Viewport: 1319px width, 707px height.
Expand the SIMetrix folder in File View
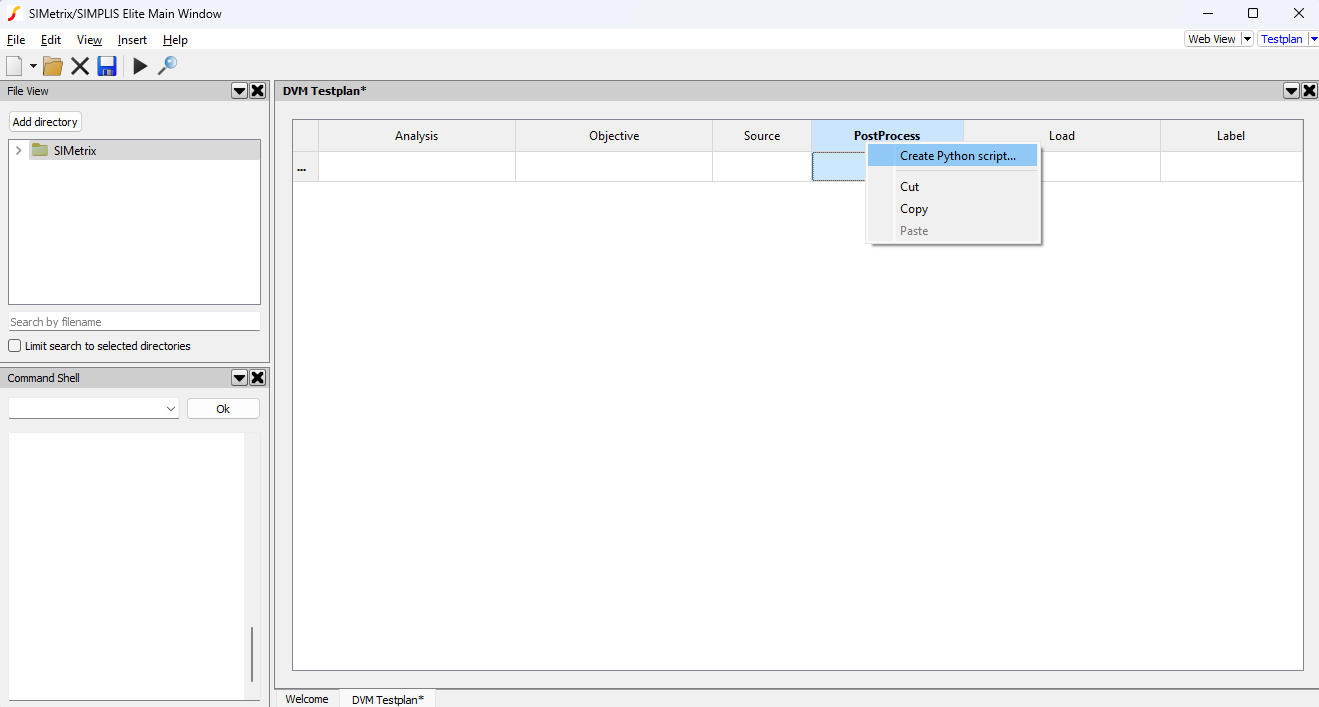tap(18, 148)
